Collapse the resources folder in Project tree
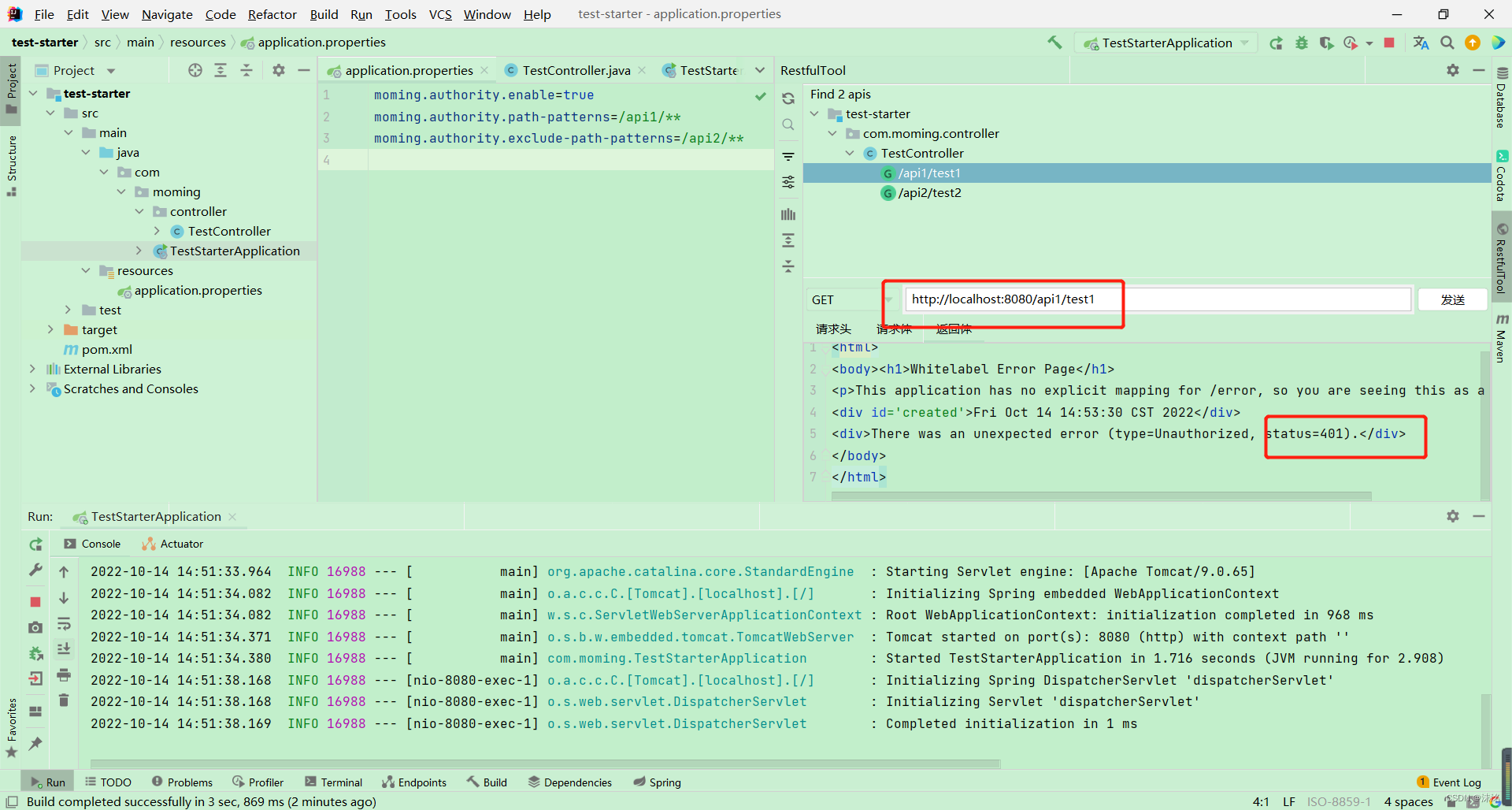 87,270
